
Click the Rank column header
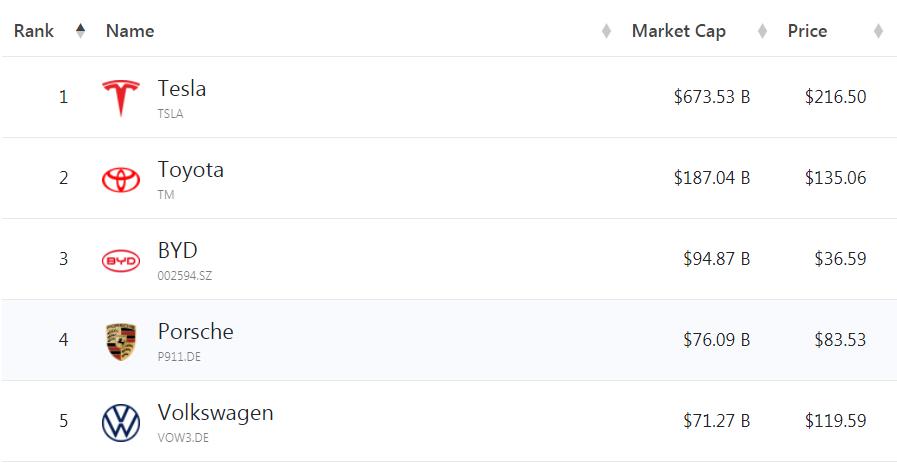click(34, 31)
